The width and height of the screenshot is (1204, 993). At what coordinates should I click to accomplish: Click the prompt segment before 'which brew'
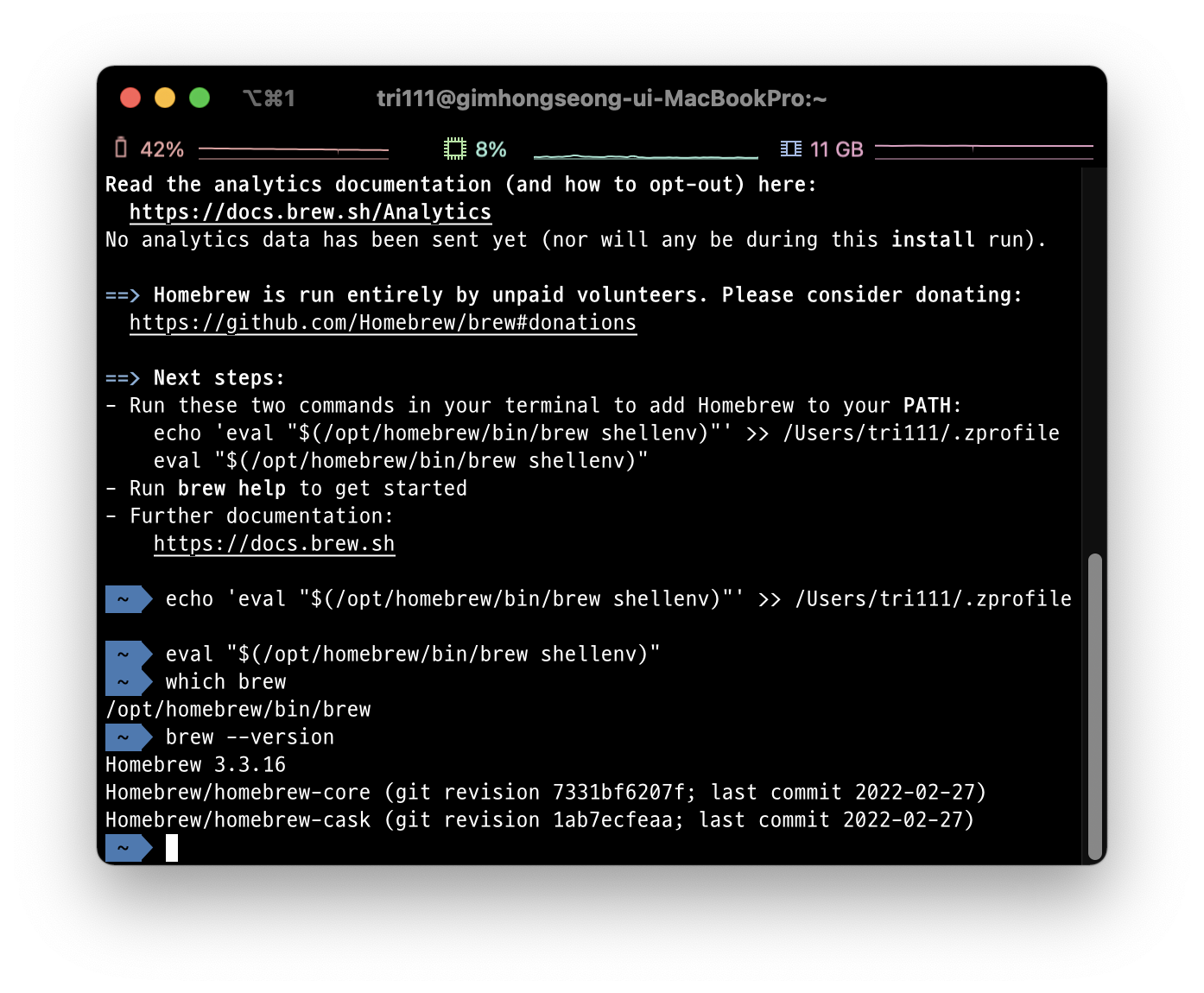point(129,682)
